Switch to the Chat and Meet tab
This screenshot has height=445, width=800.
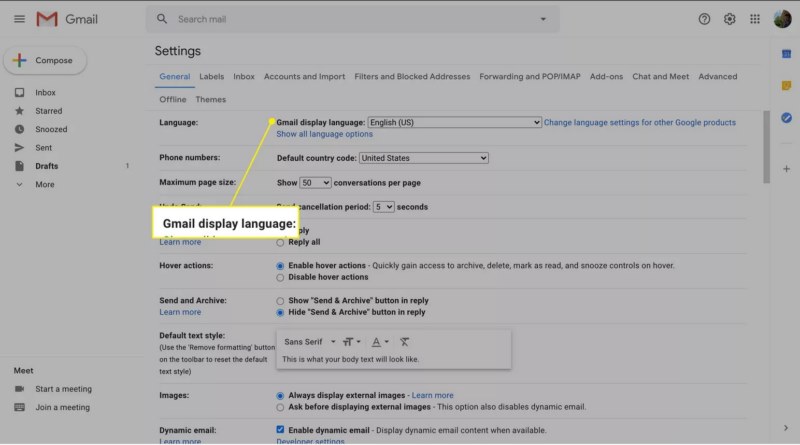(660, 77)
